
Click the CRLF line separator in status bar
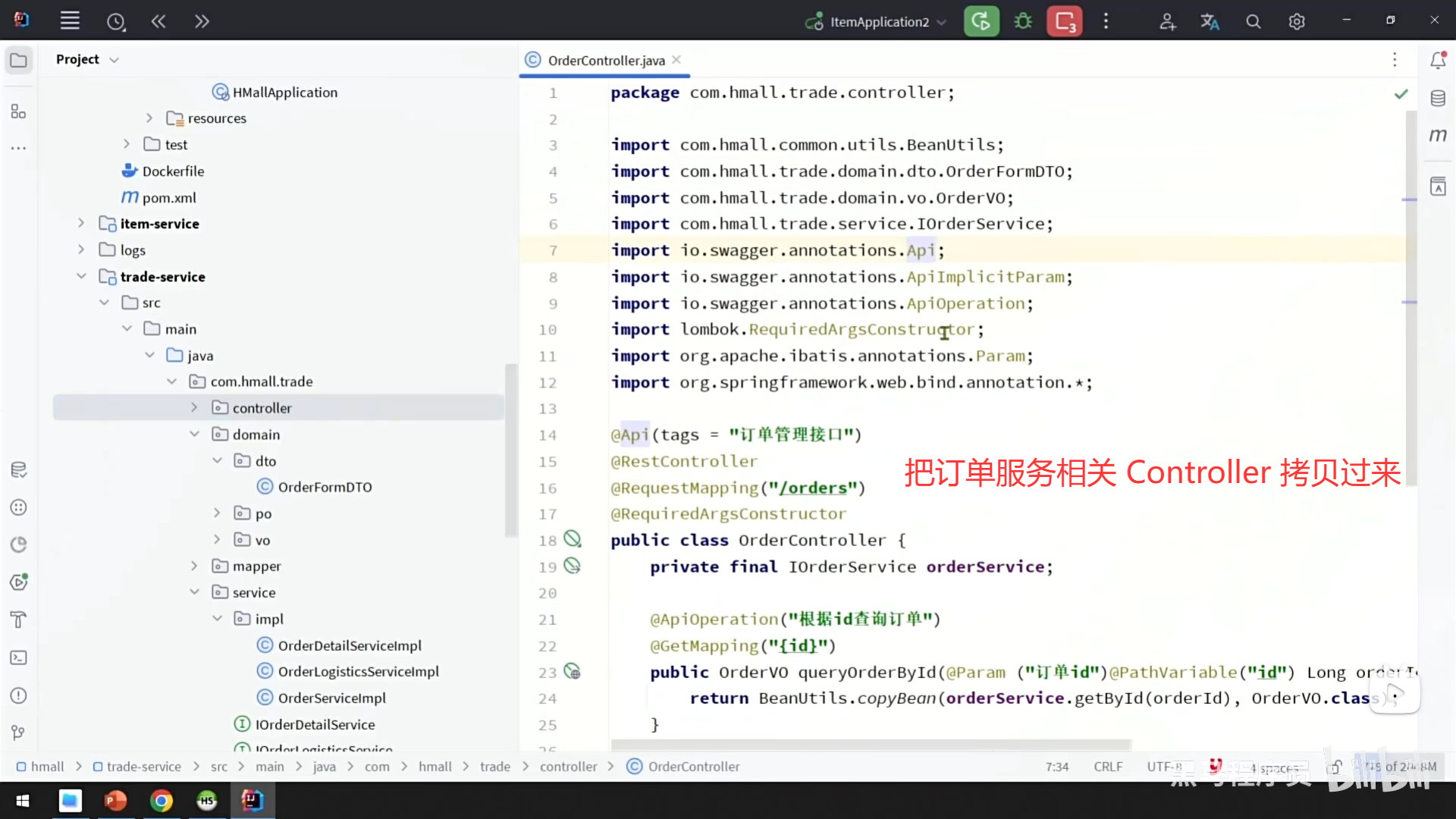click(1108, 767)
